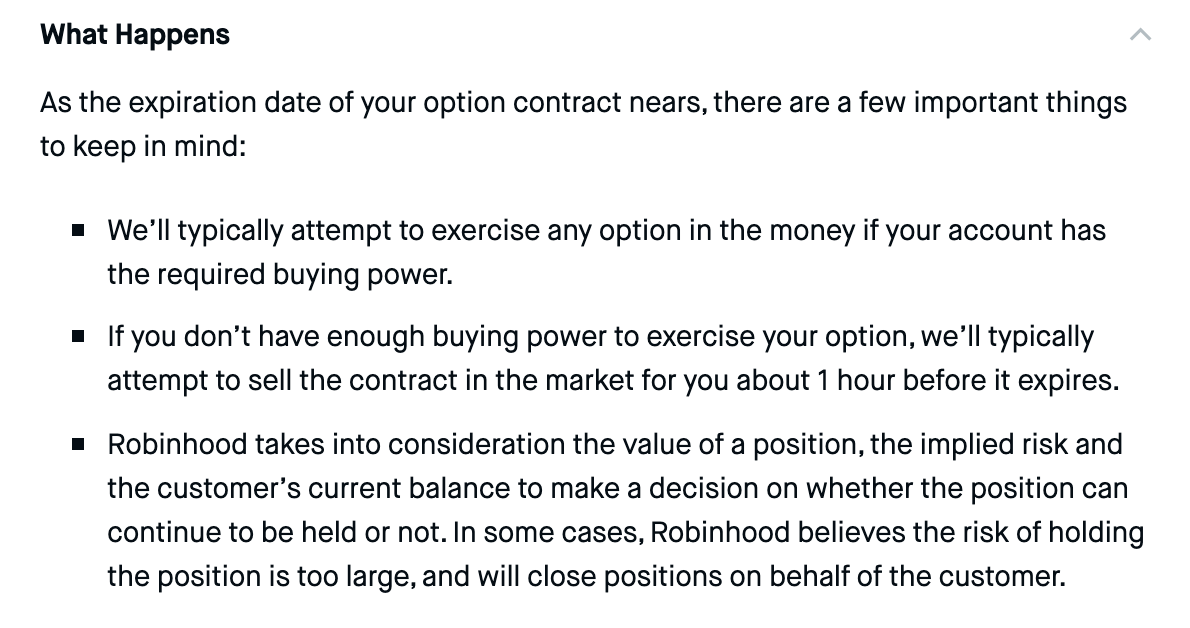Click the bullet text starting 'We'll typically attempt'

(x=606, y=252)
